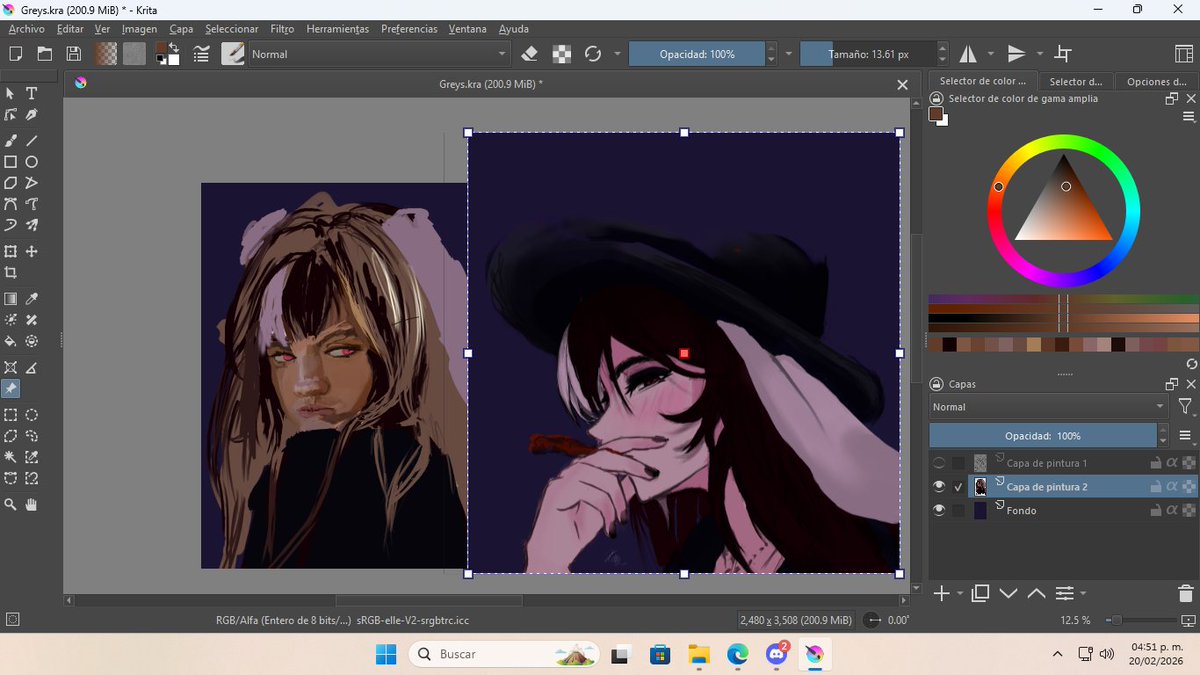Open the horizontal mirror options dropdown

[991, 54]
